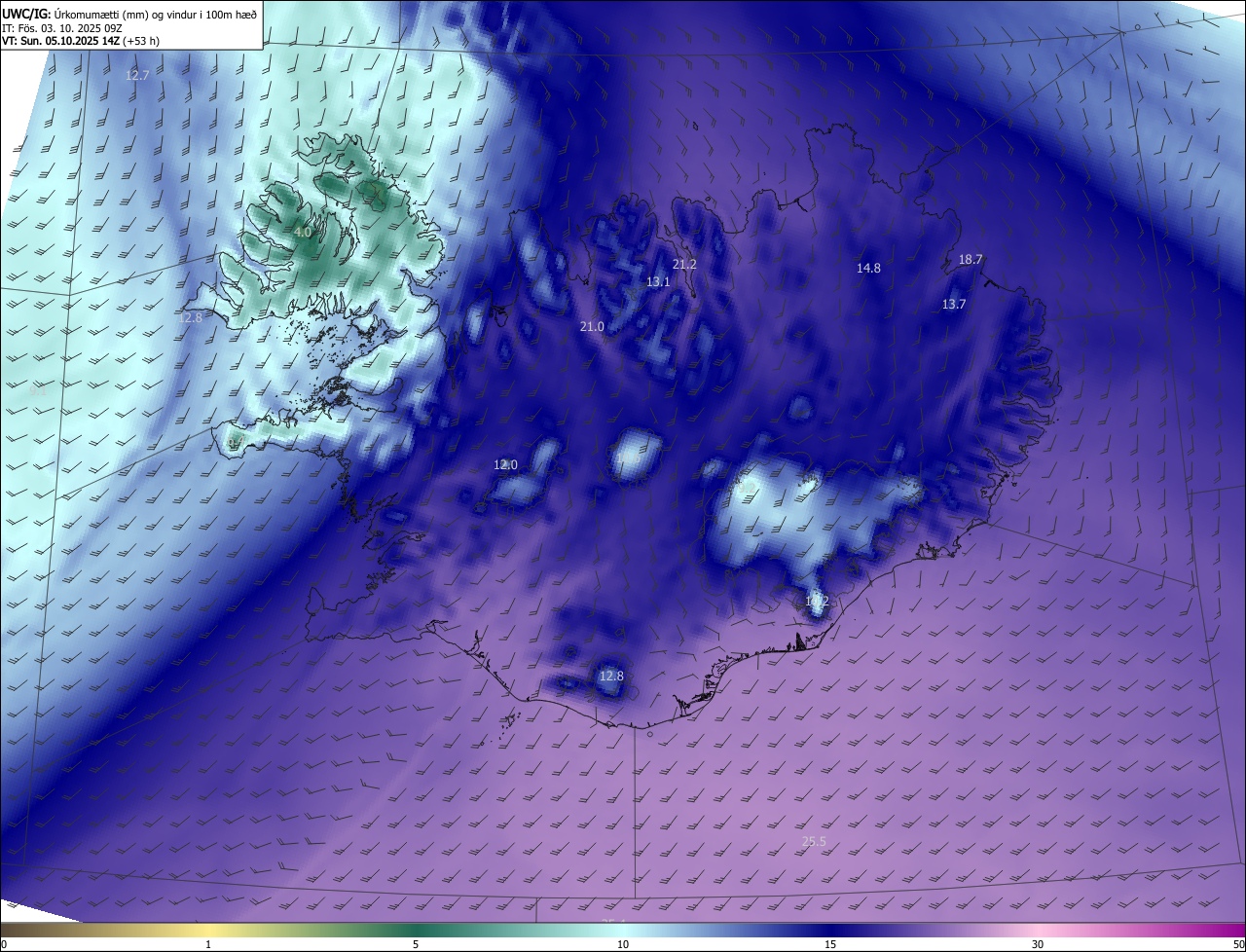Image resolution: width=1246 pixels, height=952 pixels.
Task: Click the 5 tick on the color scale
Action: (416, 944)
